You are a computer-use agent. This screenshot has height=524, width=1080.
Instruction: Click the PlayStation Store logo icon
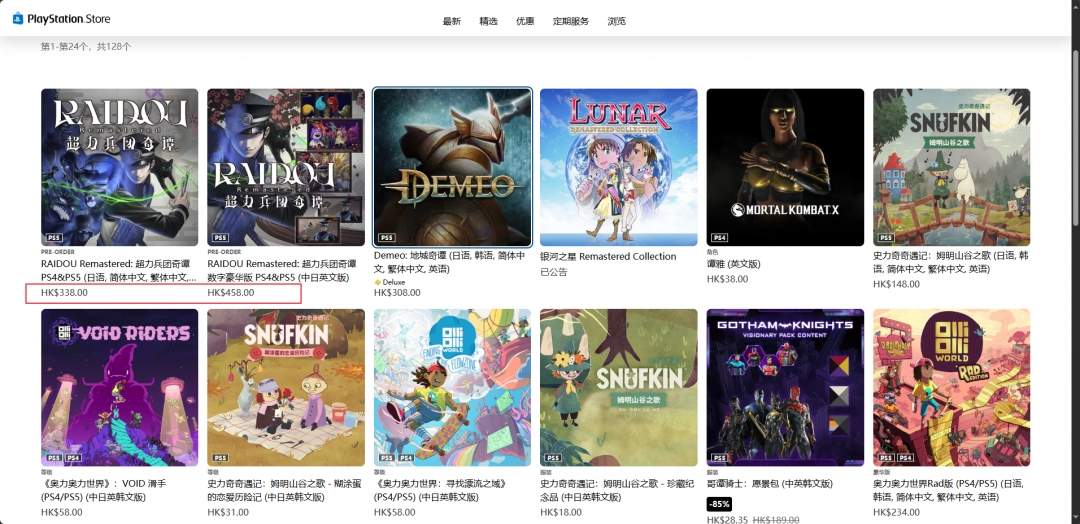coord(18,18)
